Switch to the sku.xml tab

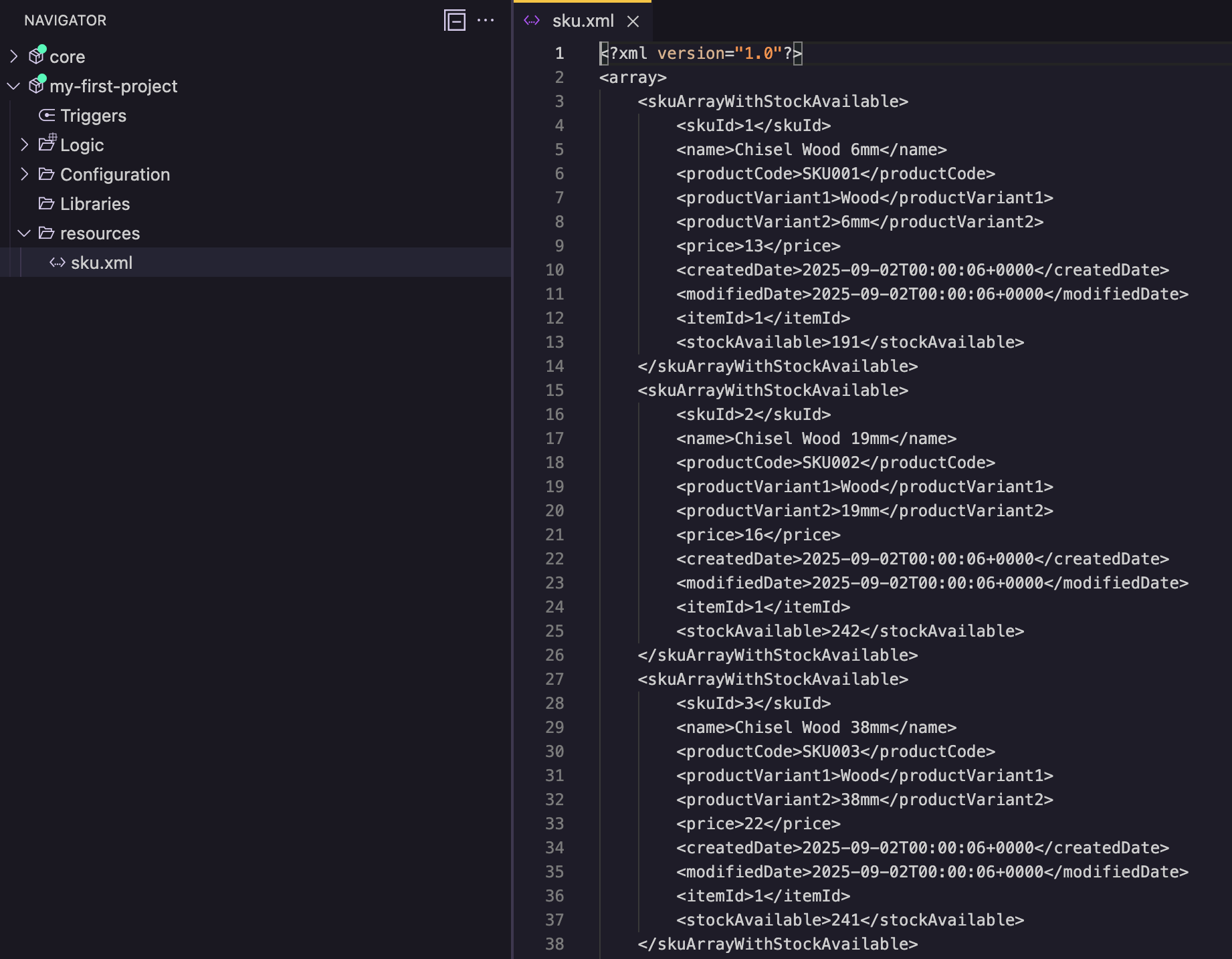[x=583, y=21]
